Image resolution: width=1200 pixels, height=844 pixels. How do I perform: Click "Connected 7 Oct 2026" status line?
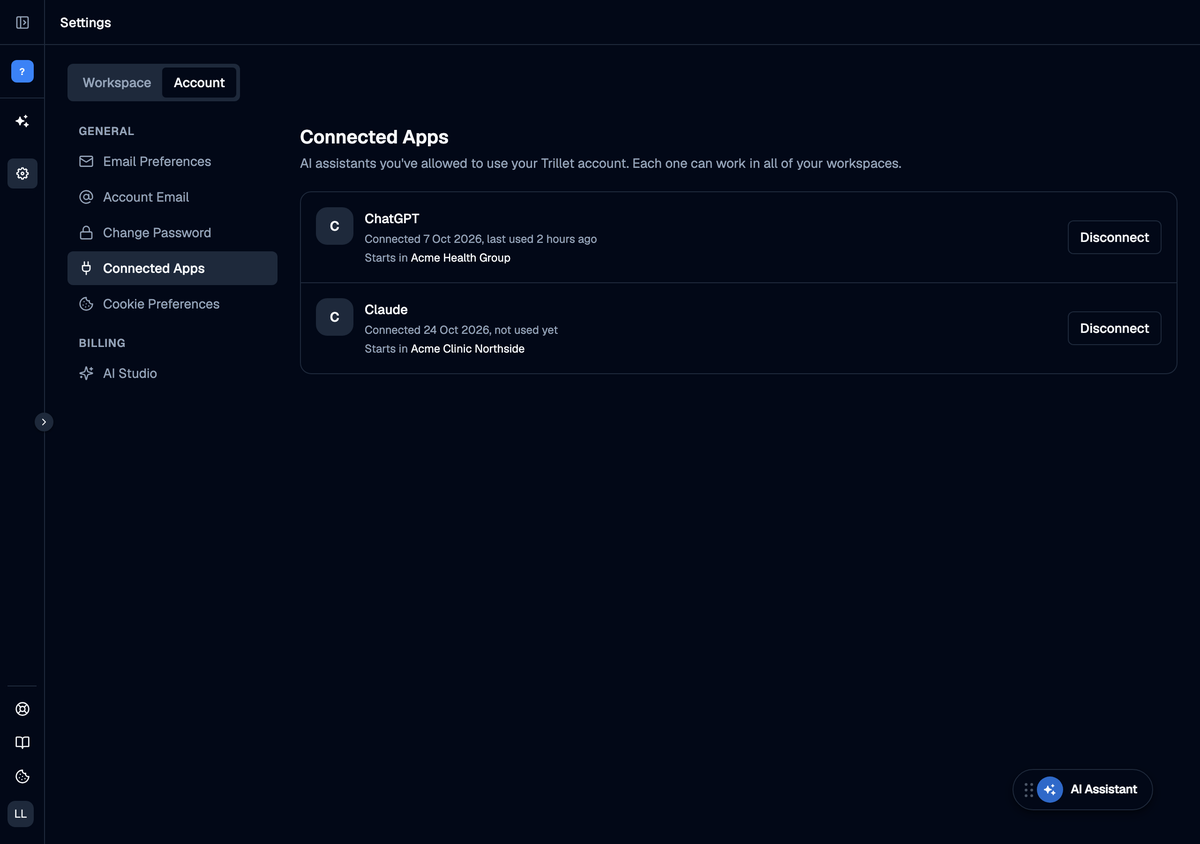point(481,239)
